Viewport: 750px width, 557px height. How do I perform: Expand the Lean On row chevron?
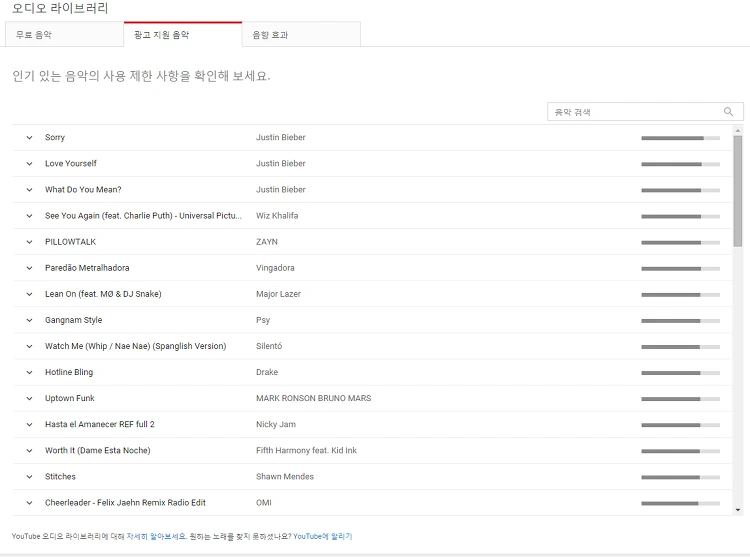tap(29, 294)
